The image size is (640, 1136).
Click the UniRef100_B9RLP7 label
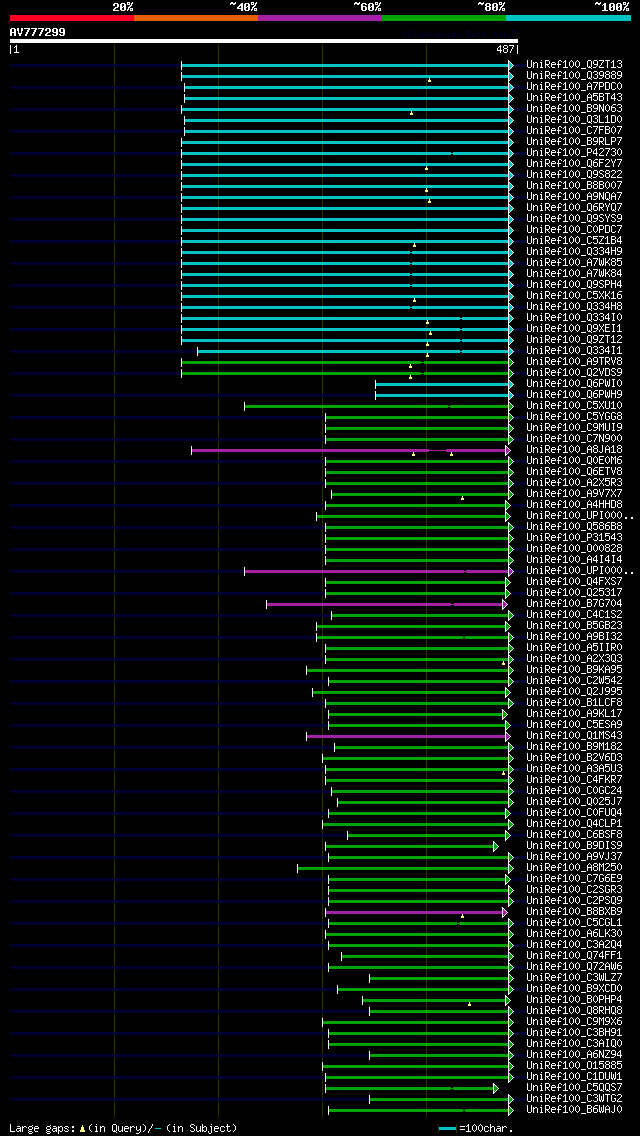pyautogui.click(x=575, y=142)
